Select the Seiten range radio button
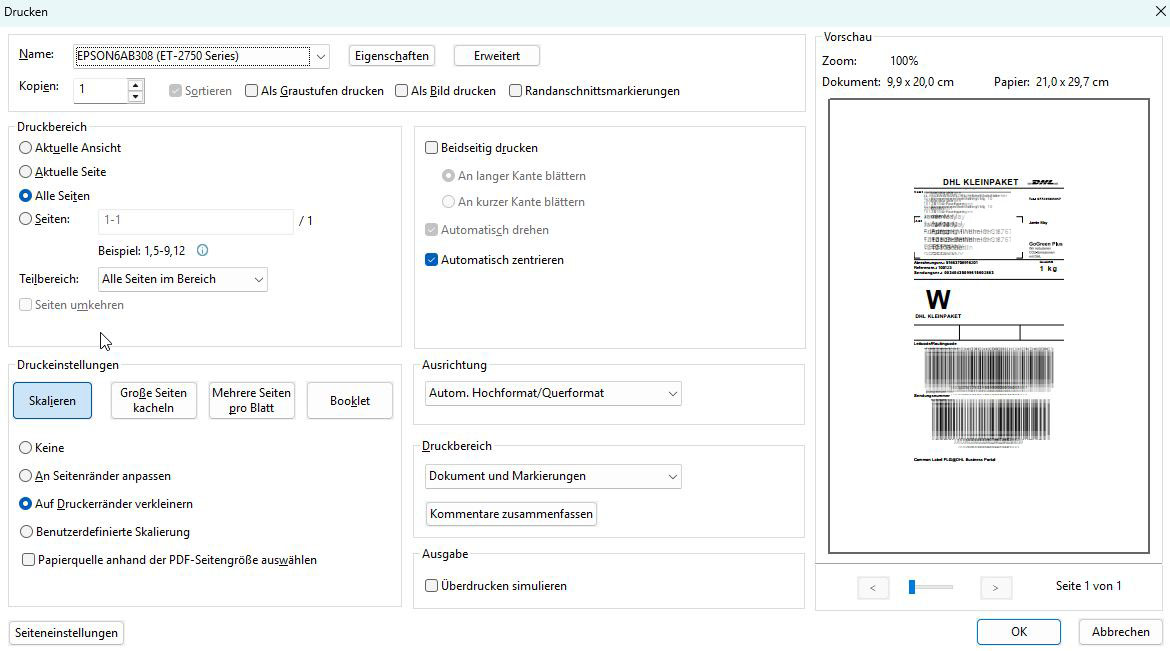This screenshot has width=1170, height=651. (25, 219)
